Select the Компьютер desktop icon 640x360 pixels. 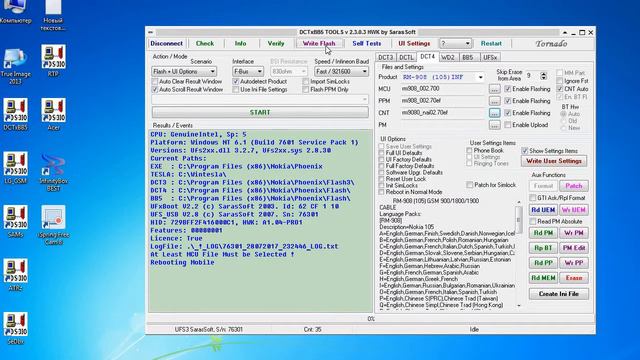tap(16, 11)
